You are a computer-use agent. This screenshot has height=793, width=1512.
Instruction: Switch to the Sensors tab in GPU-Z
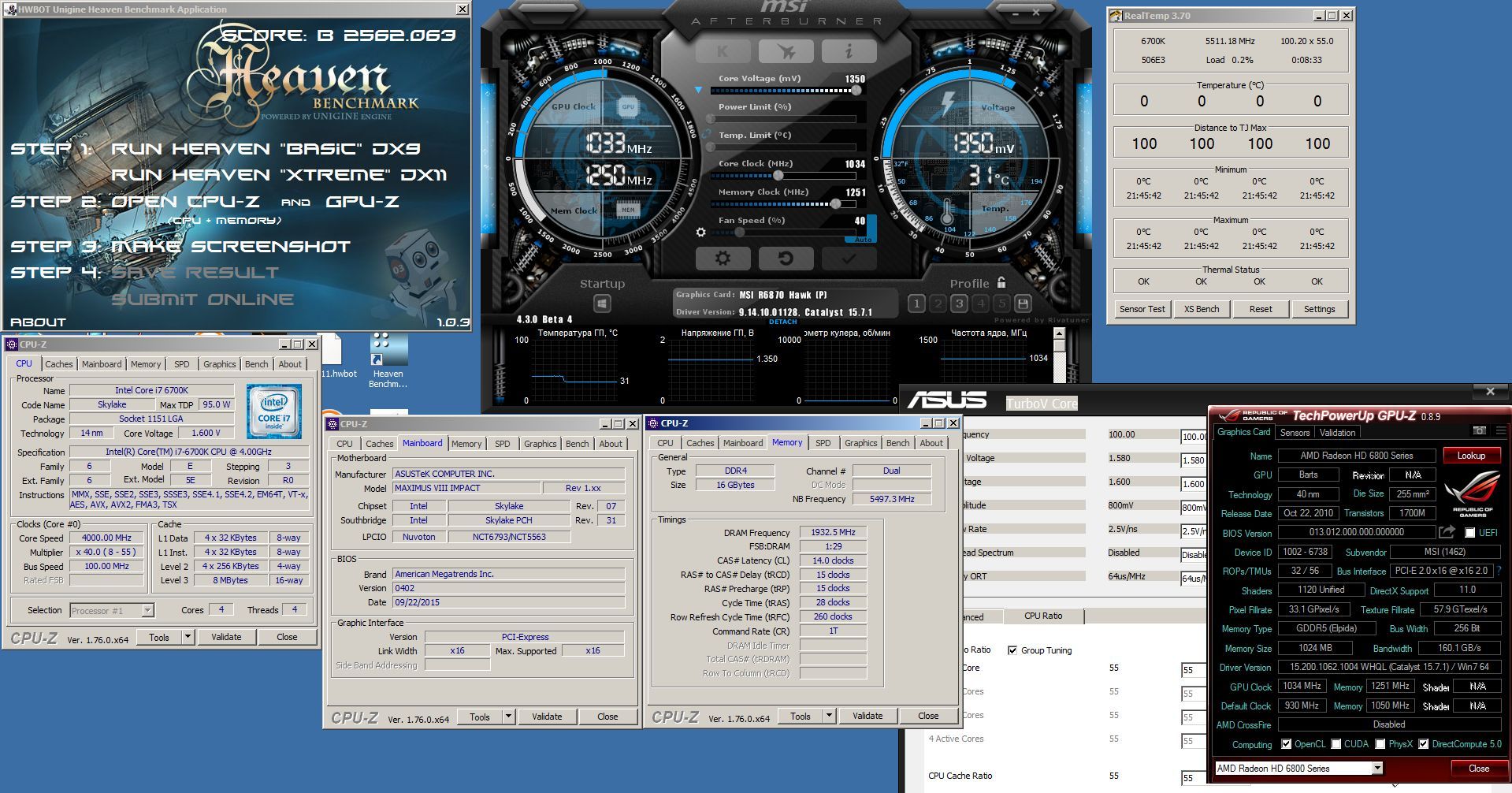1295,433
